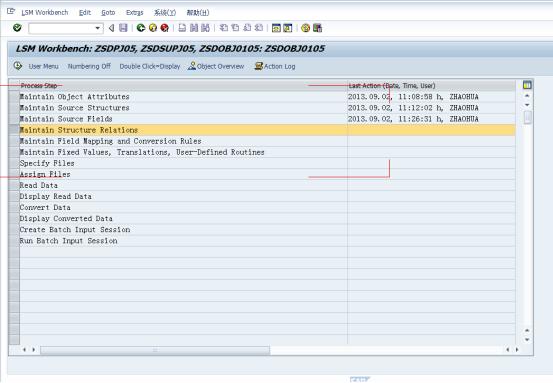Viewport: 553px width, 383px height.
Task: Open the Object Overview
Action: tap(216, 66)
